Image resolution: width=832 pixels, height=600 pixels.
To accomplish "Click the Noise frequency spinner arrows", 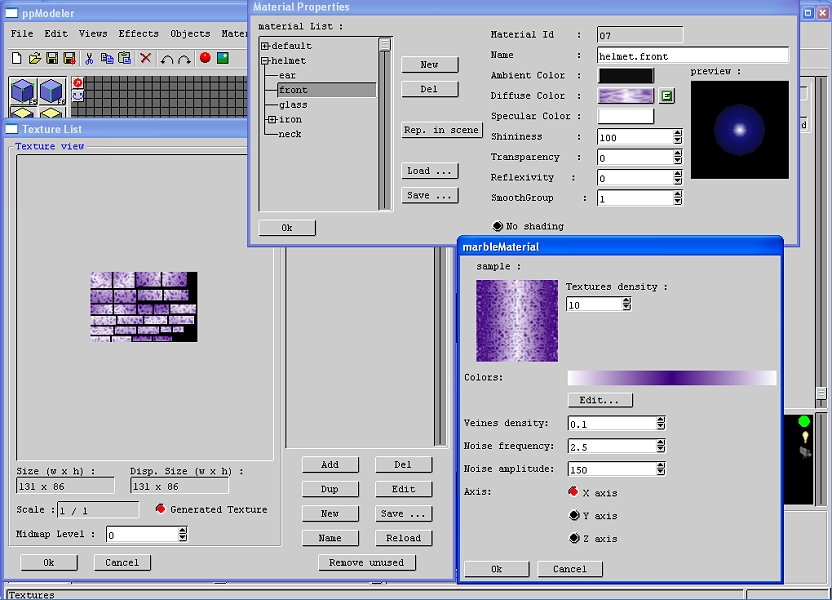I will point(661,446).
